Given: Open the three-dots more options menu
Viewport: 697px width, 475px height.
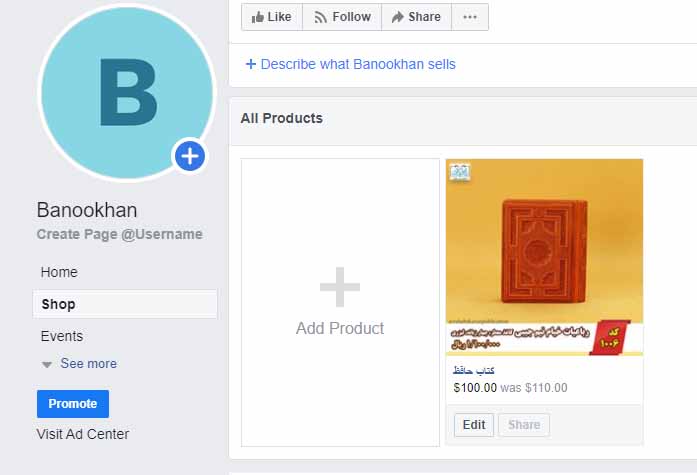Looking at the screenshot, I should click(470, 17).
